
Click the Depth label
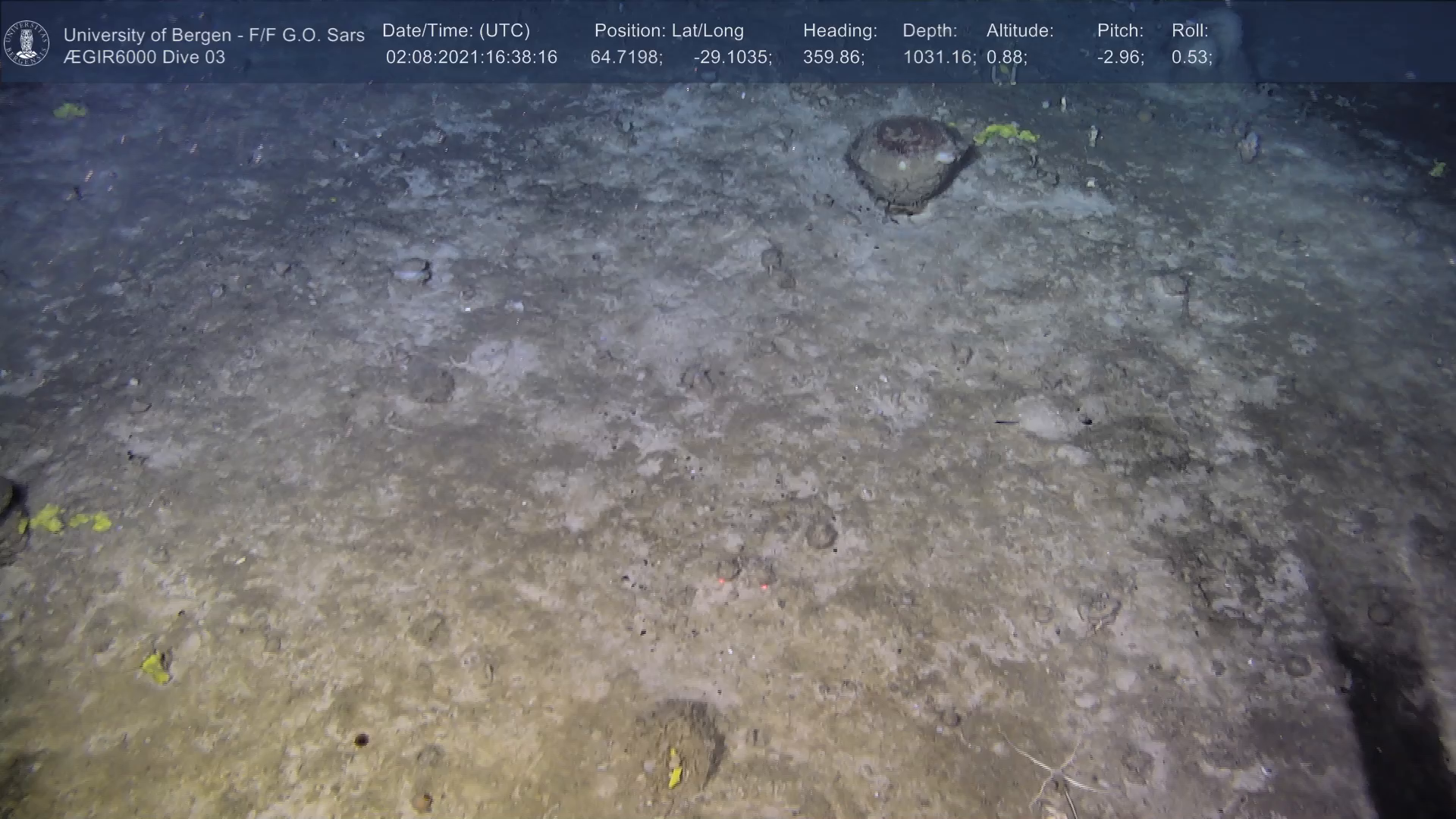click(929, 31)
